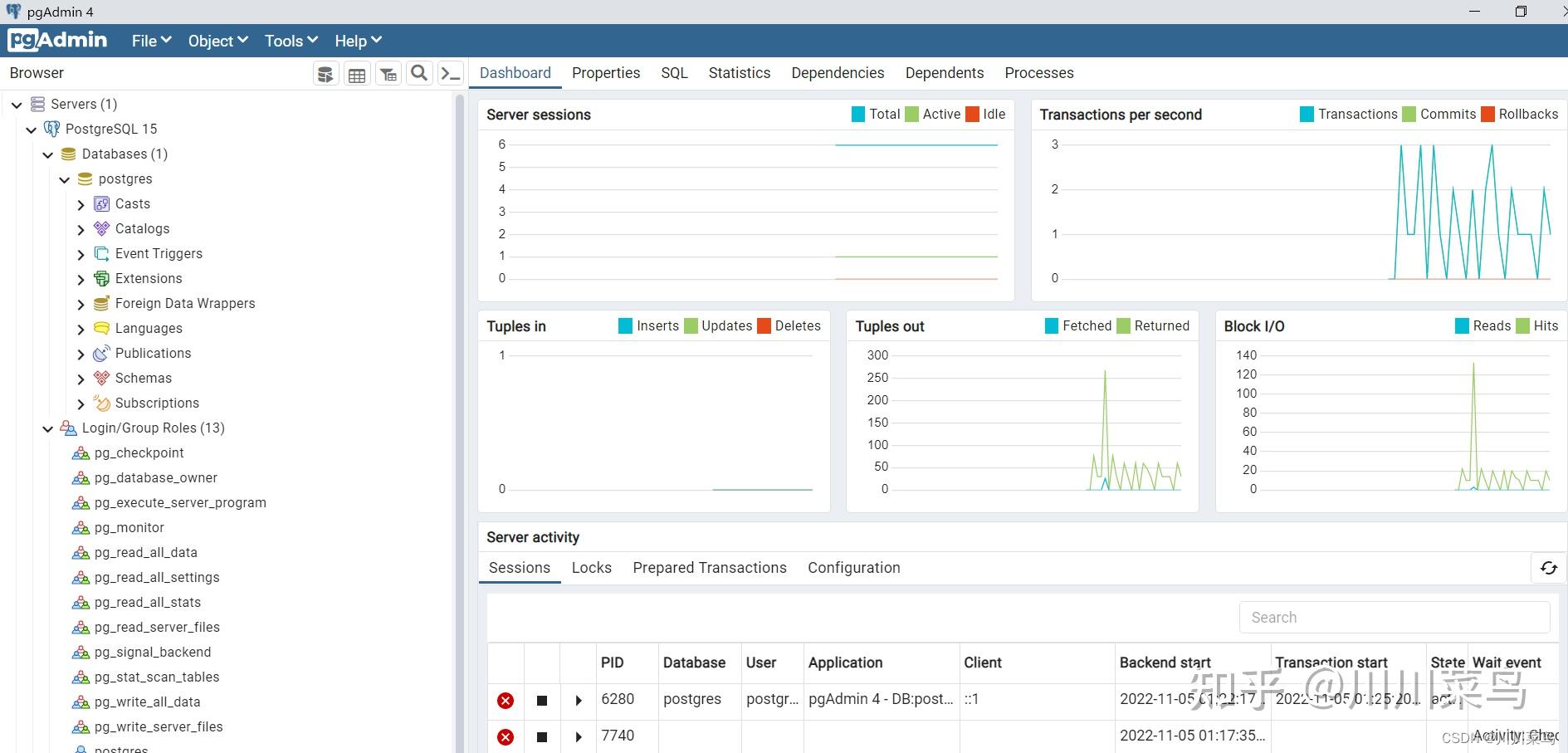Screen dimensions: 1568x753
Task: Expand details of session PID 7740
Action: tap(579, 737)
